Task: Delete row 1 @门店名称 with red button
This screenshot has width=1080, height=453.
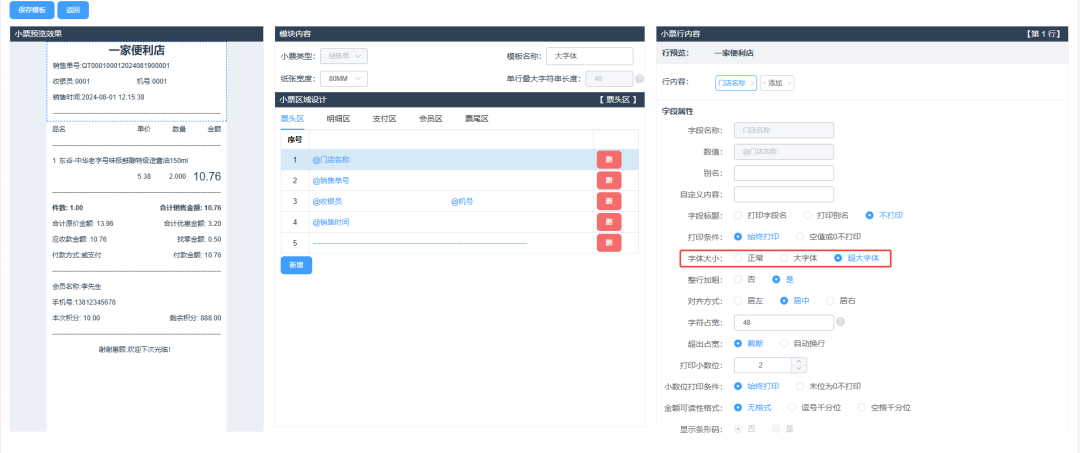Action: [x=608, y=159]
